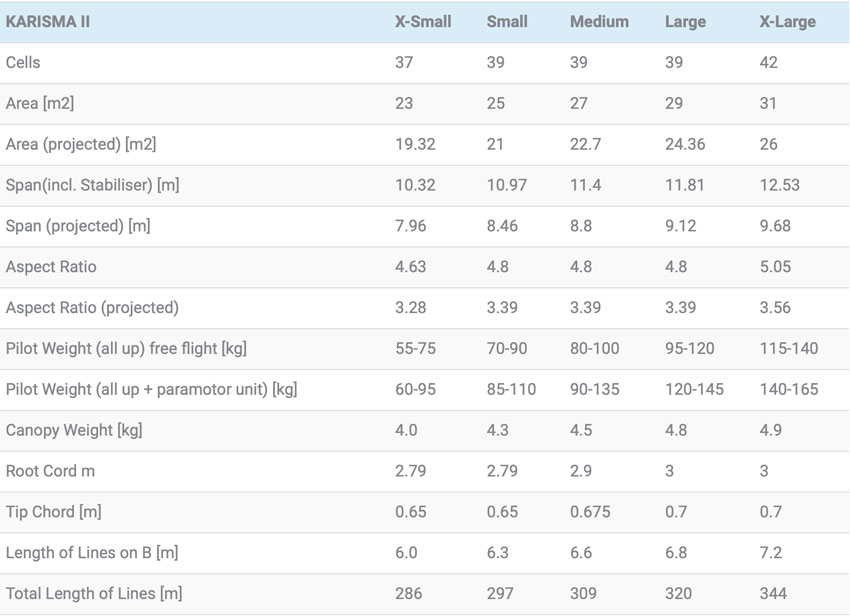The width and height of the screenshot is (850, 616).
Task: Click the 140-165 paramotor weight cell
Action: [x=789, y=389]
